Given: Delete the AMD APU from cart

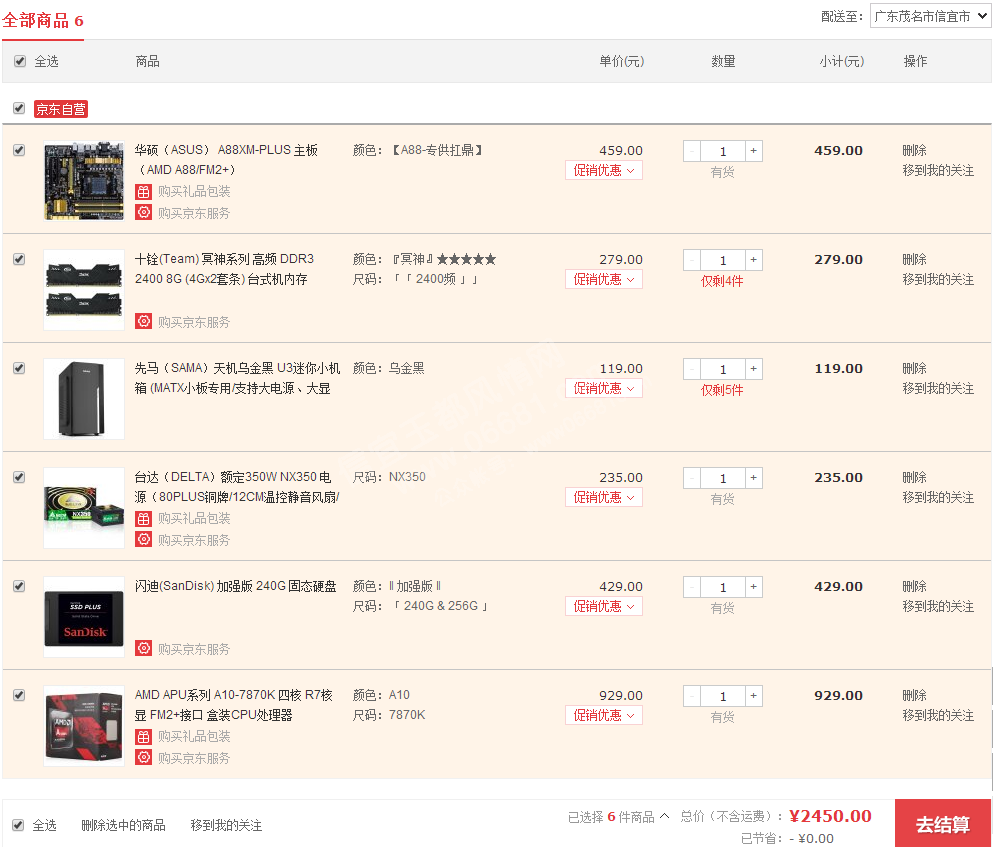Looking at the screenshot, I should pos(914,695).
